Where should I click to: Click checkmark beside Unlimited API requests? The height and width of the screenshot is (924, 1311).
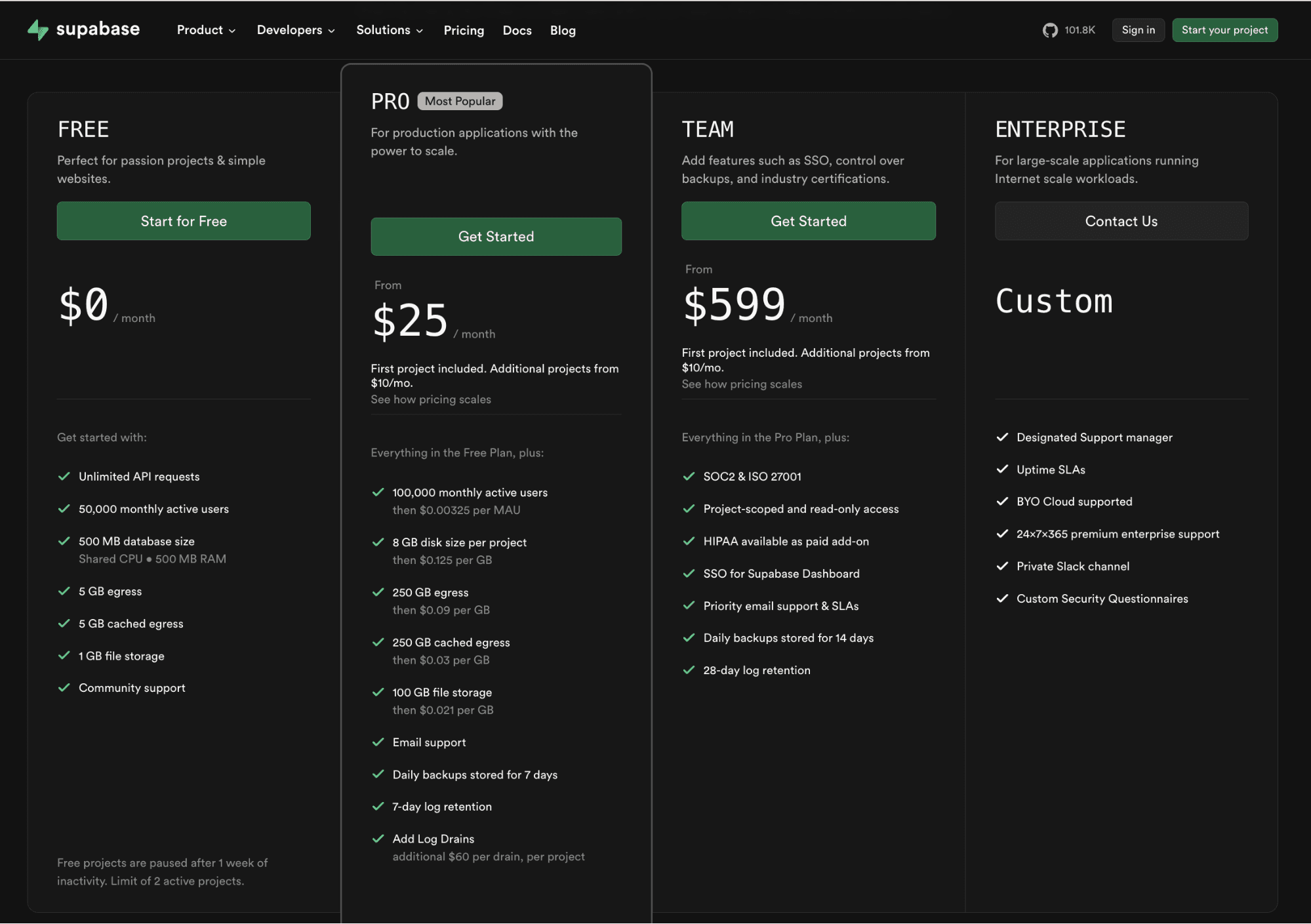64,477
